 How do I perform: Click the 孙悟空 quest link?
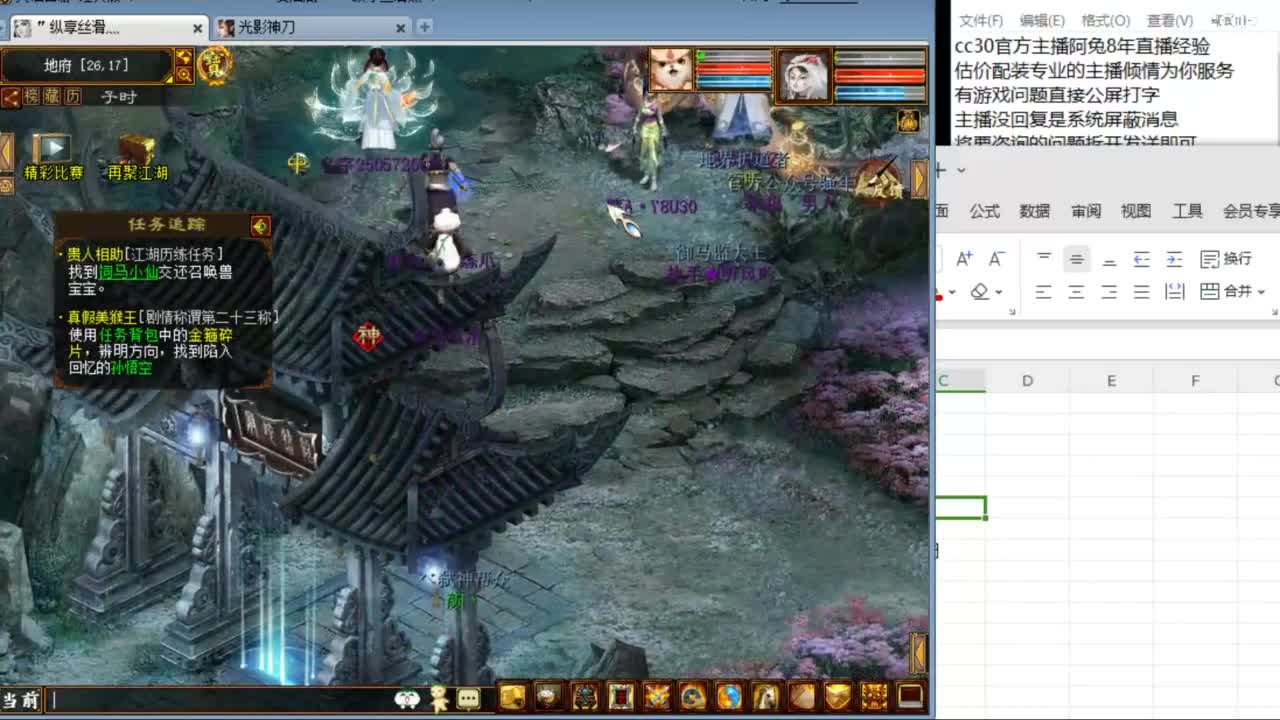pyautogui.click(x=133, y=368)
